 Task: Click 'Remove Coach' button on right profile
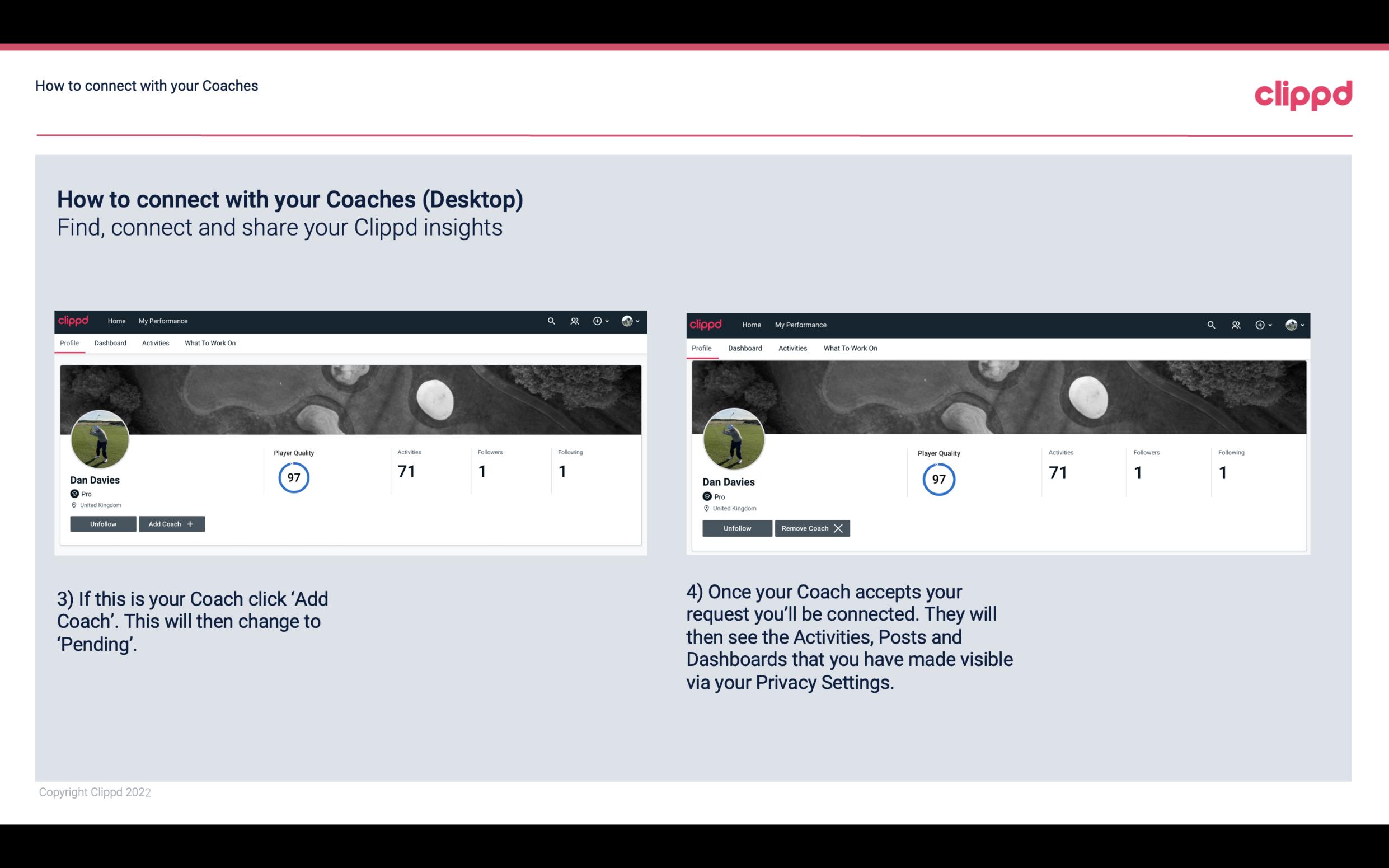tap(812, 528)
